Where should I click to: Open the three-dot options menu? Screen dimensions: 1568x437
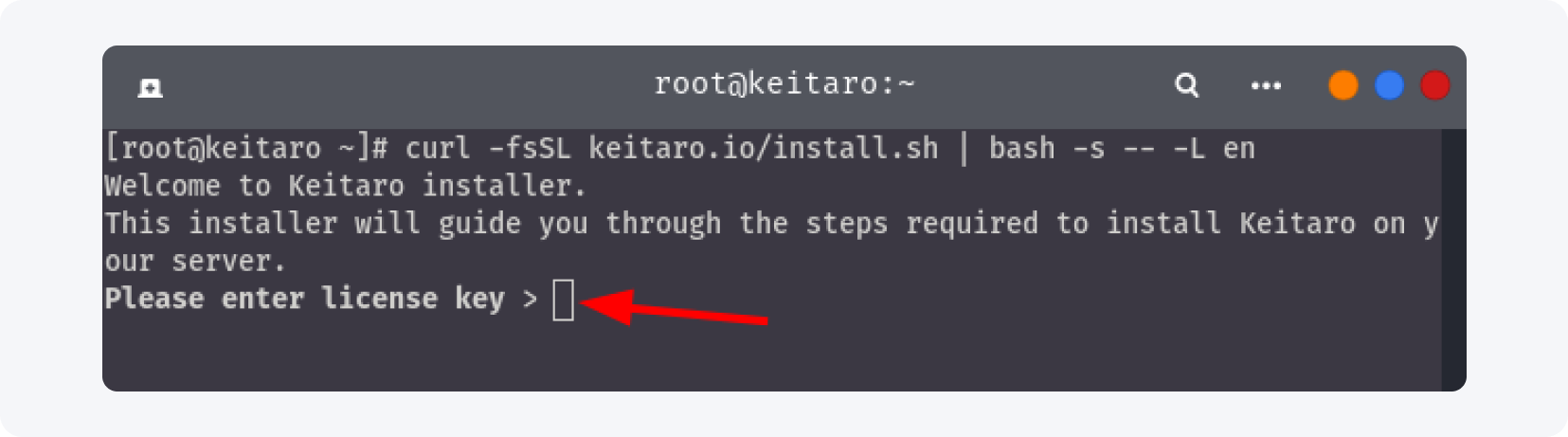(x=1266, y=86)
